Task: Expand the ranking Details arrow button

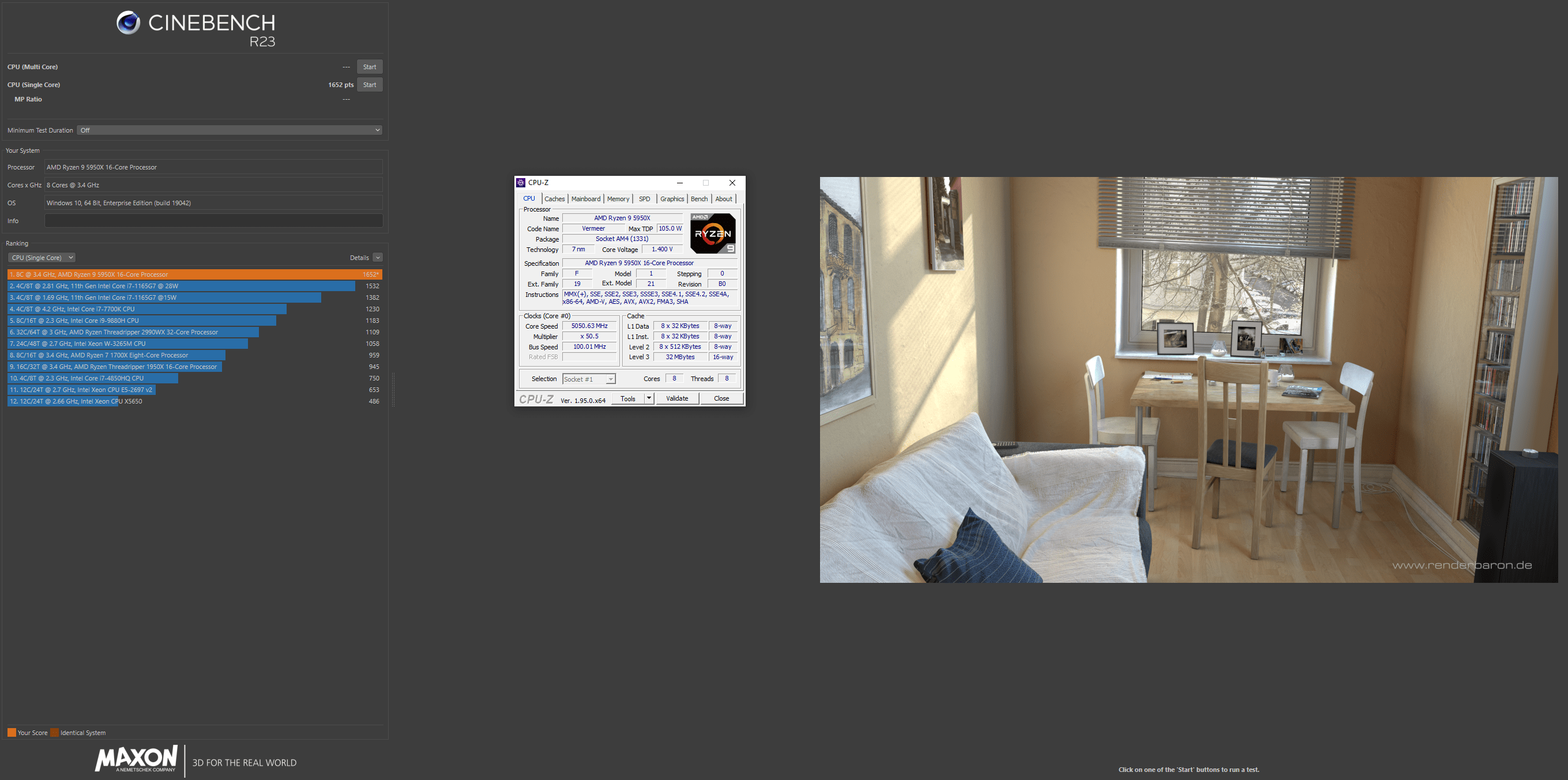Action: [377, 257]
